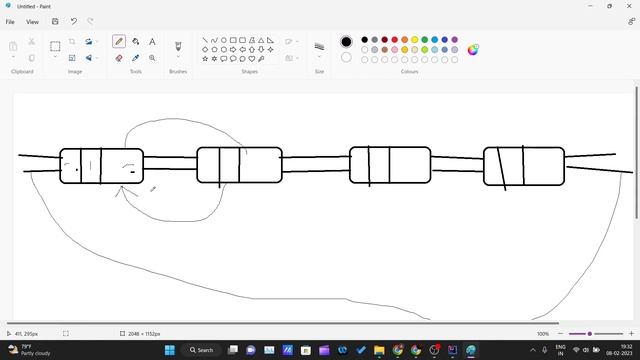Choose the Fill bucket tool
Image resolution: width=640 pixels, height=360 pixels.
click(x=136, y=41)
